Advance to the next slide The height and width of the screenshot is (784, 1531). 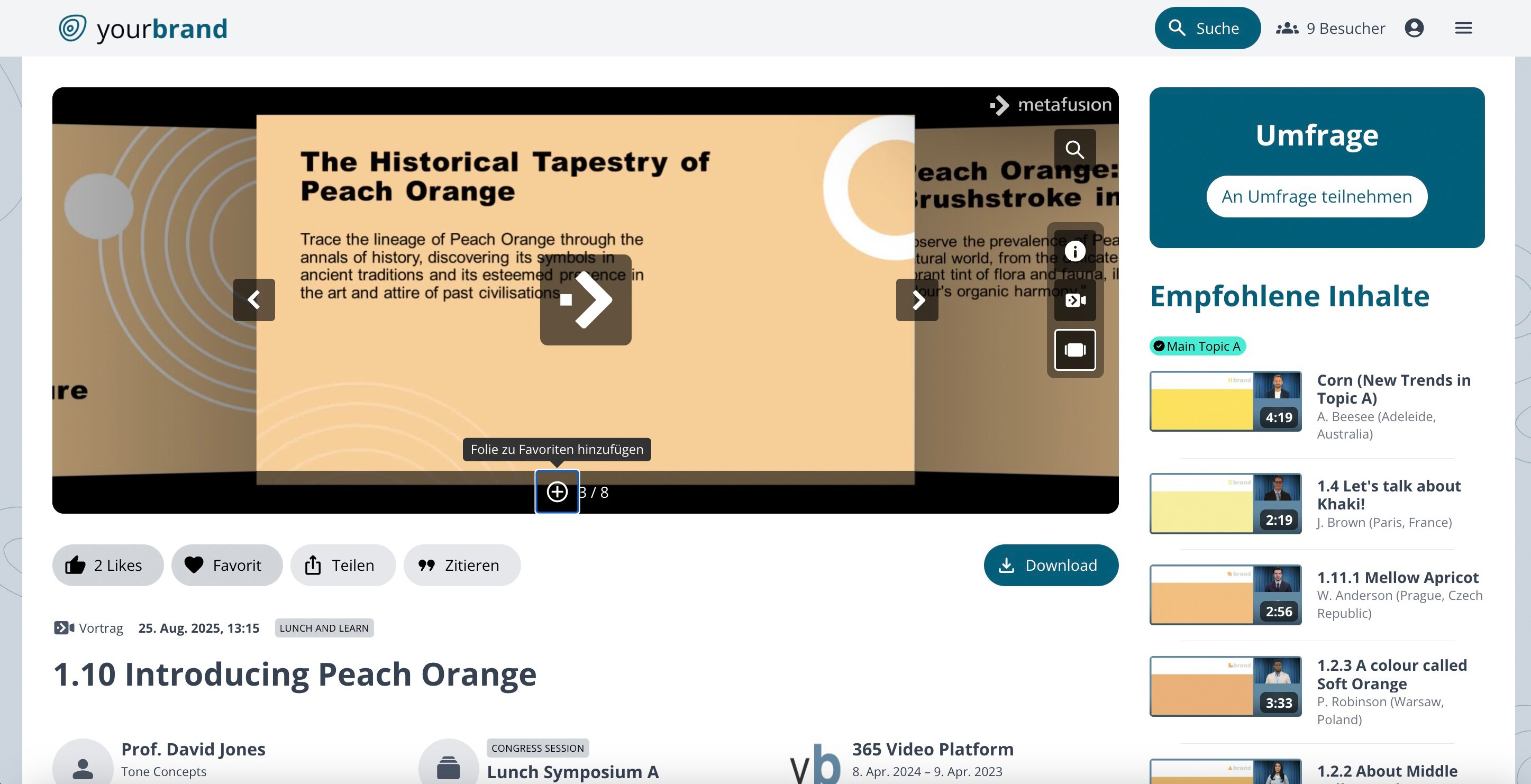tap(917, 299)
